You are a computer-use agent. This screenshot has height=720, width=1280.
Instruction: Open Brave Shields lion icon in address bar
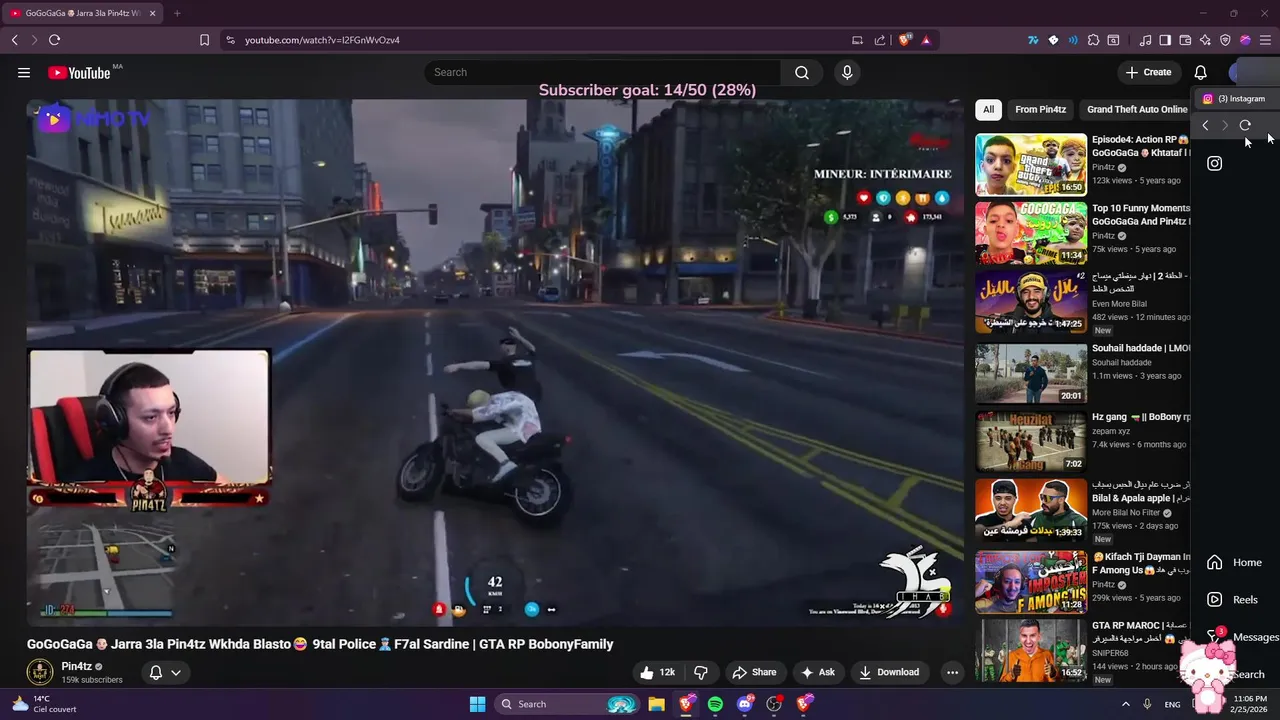point(905,40)
